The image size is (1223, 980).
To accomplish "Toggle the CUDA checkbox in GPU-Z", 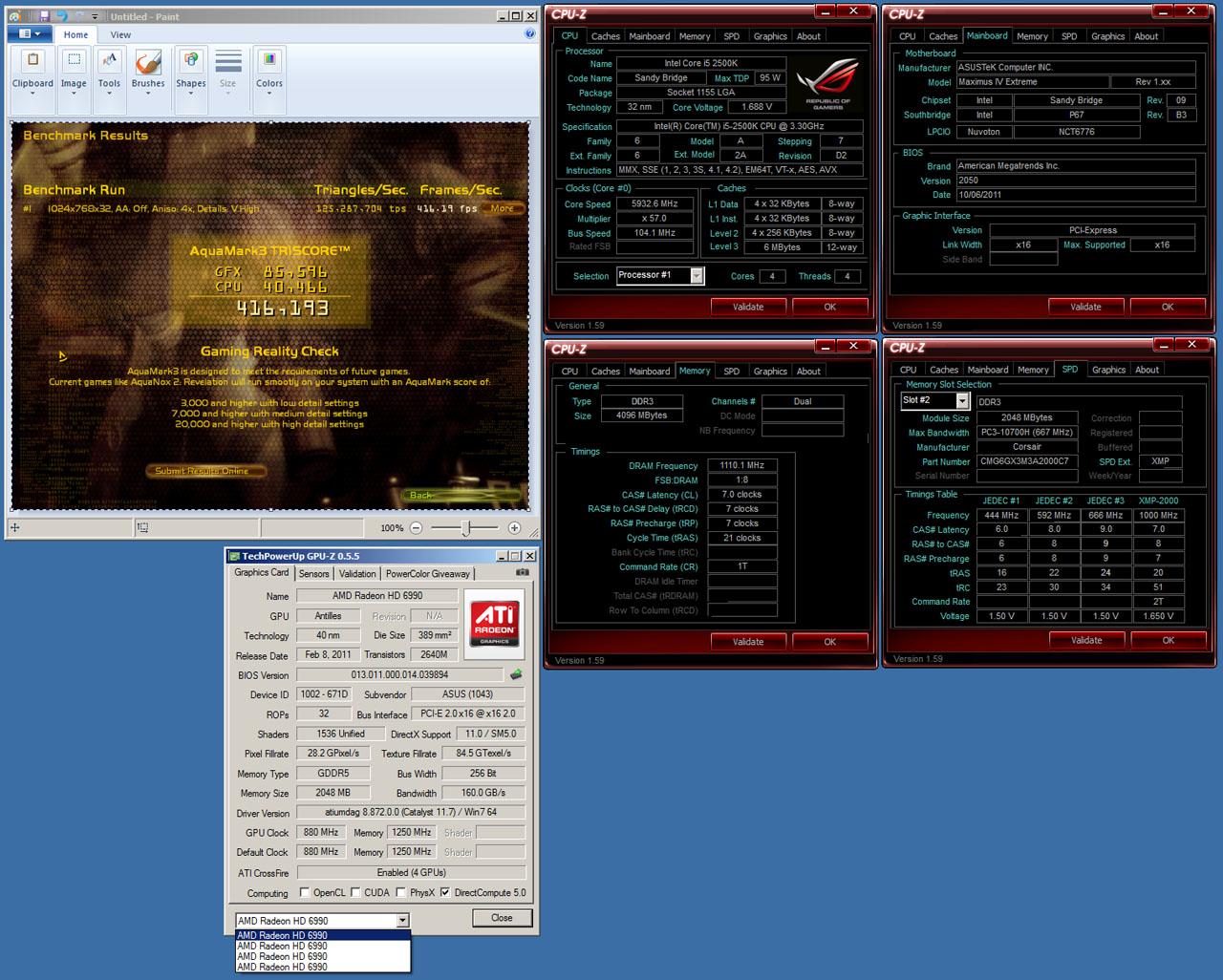I will coord(355,893).
